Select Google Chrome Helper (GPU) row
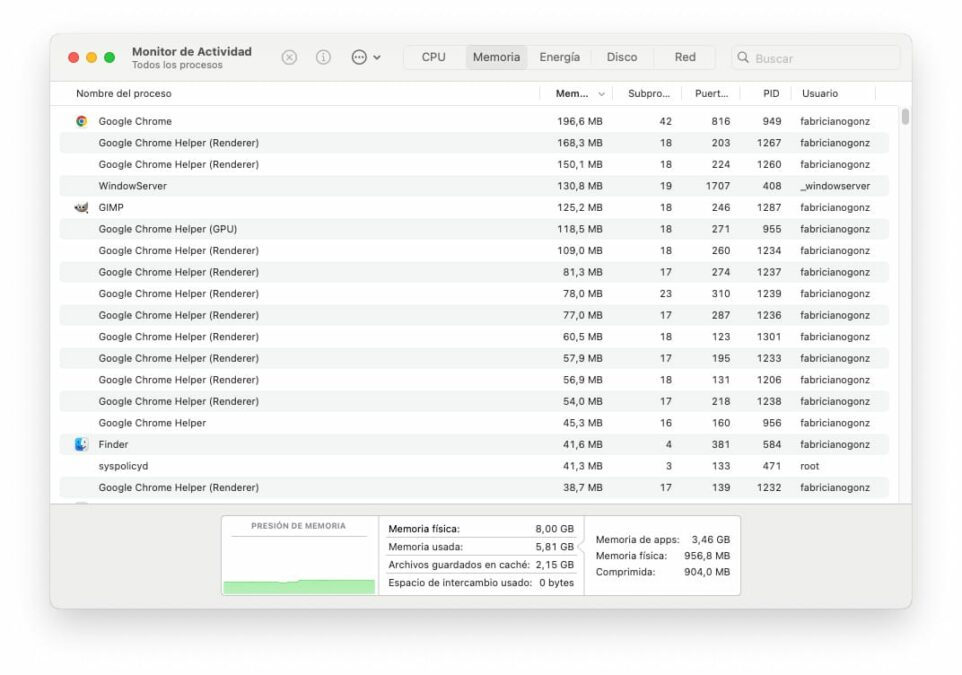Image resolution: width=962 pixels, height=675 pixels. (474, 229)
